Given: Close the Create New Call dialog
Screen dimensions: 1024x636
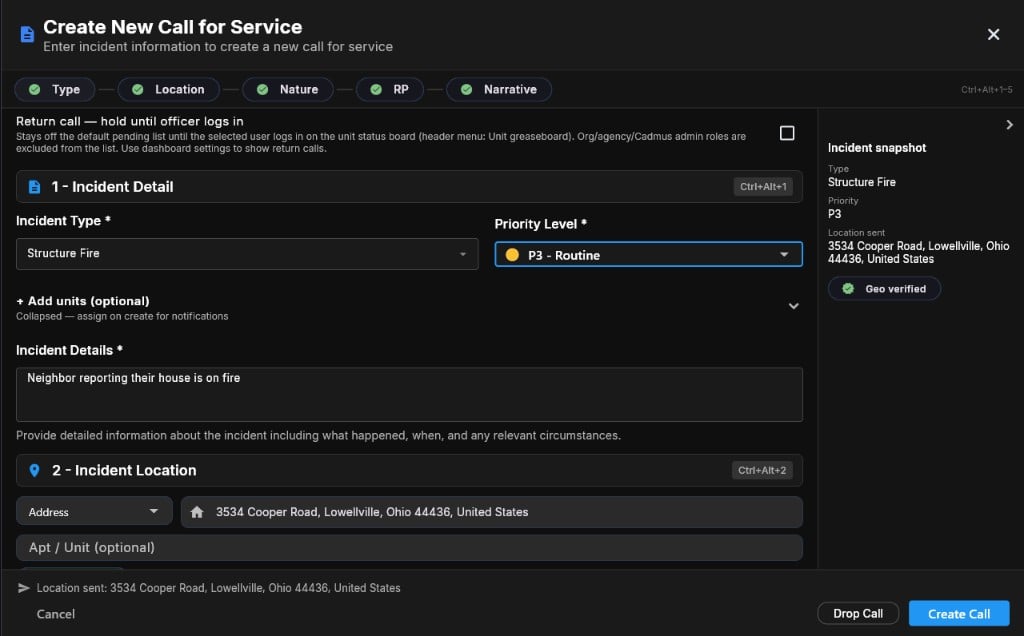Looking at the screenshot, I should point(993,35).
